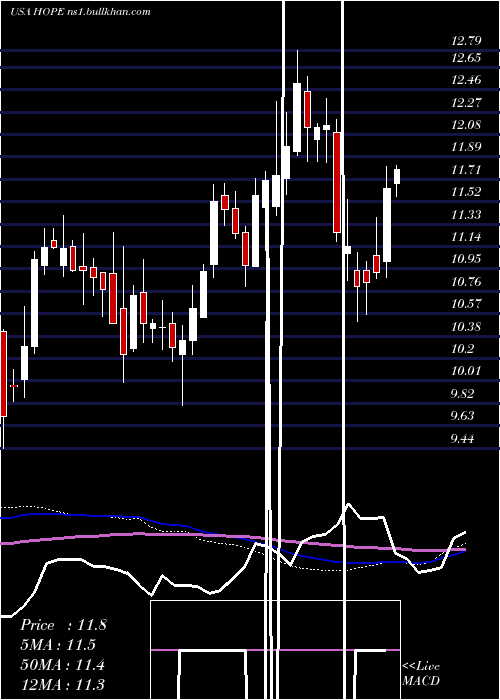The width and height of the screenshot is (500, 700).
Task: Click the 12.46 price axis label
Action: [x=466, y=80]
